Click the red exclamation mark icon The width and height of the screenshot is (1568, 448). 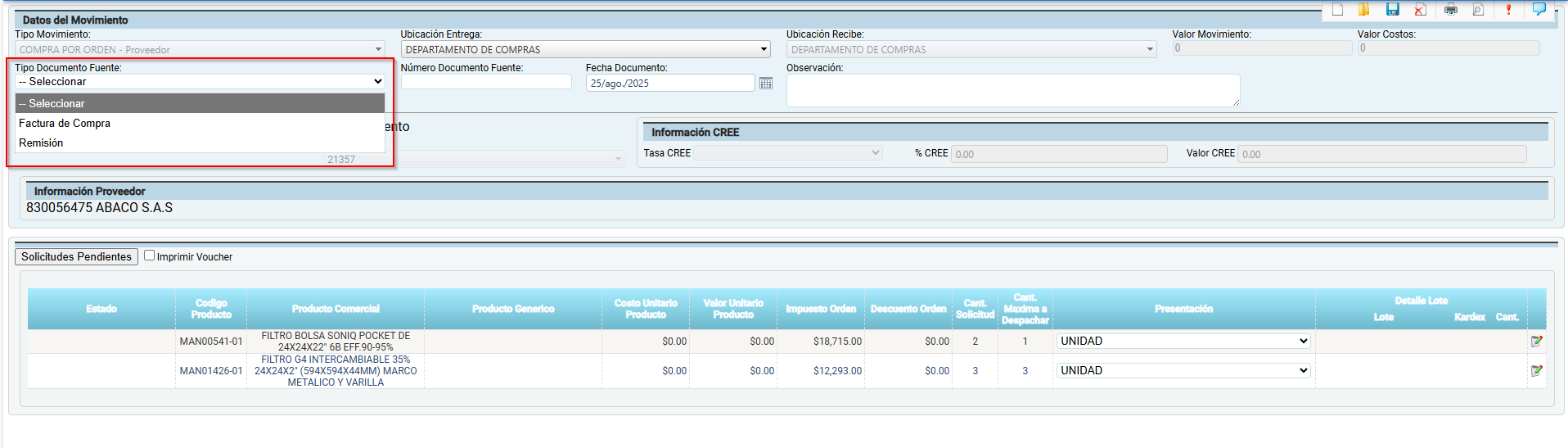click(x=1508, y=10)
